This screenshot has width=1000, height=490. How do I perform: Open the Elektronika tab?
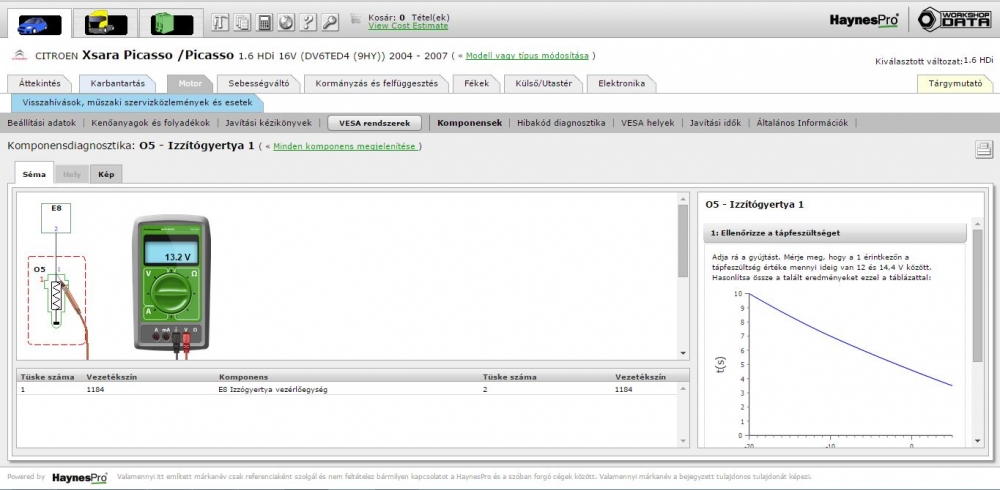pos(621,84)
